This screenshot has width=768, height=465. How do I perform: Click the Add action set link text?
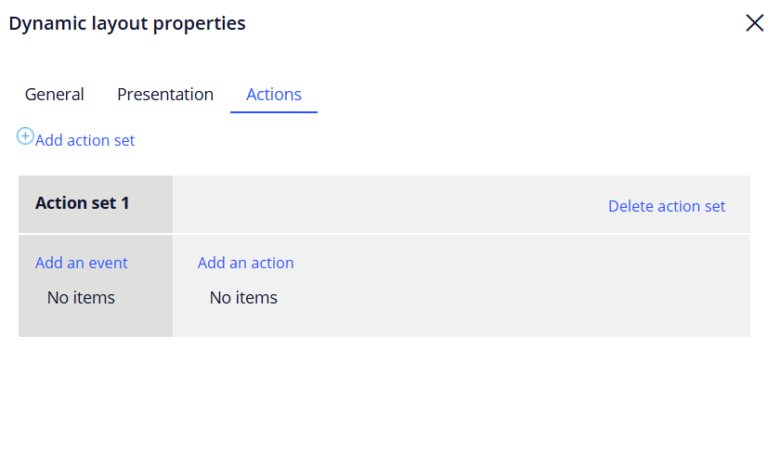point(85,141)
